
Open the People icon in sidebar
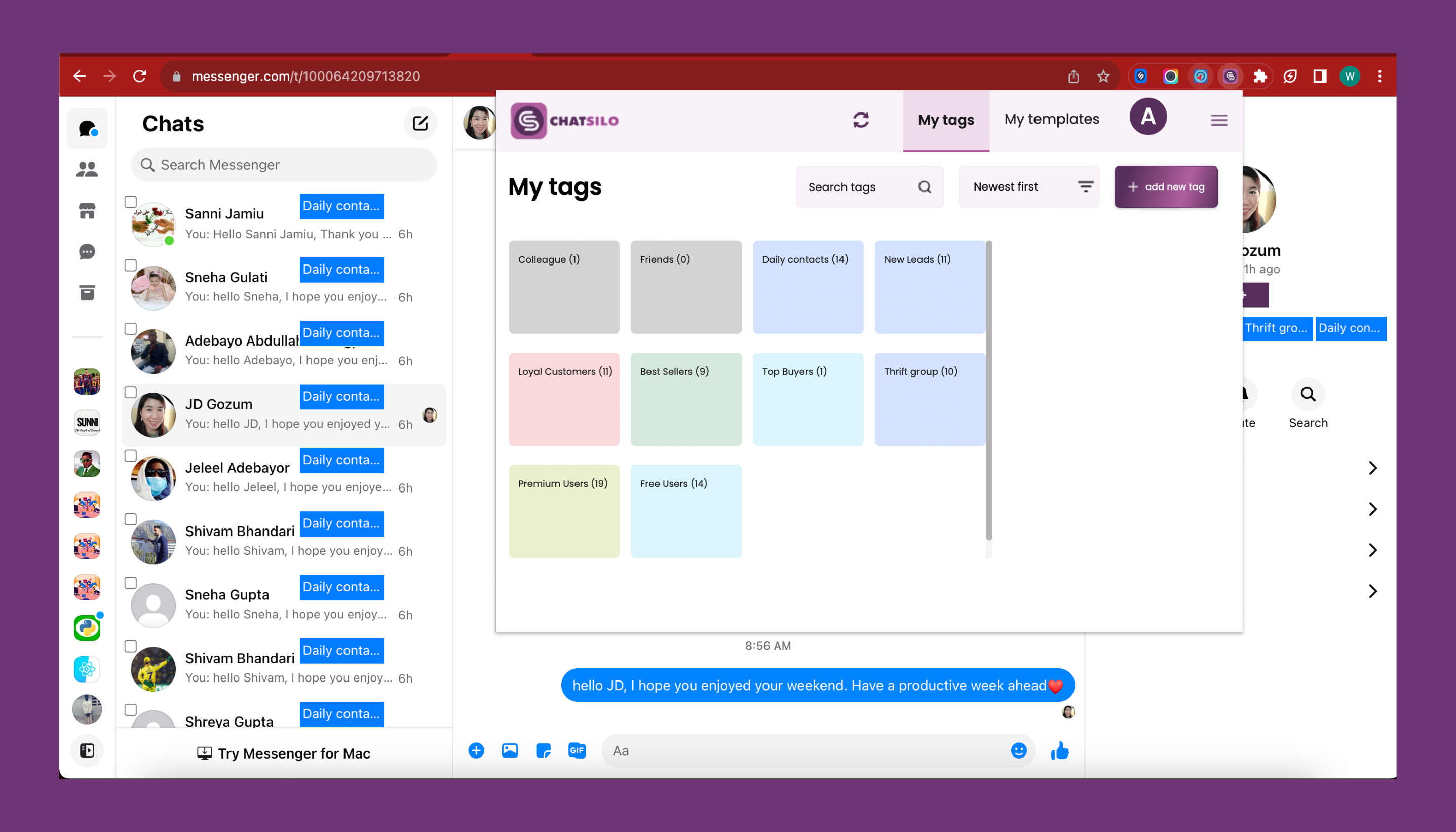click(x=87, y=169)
